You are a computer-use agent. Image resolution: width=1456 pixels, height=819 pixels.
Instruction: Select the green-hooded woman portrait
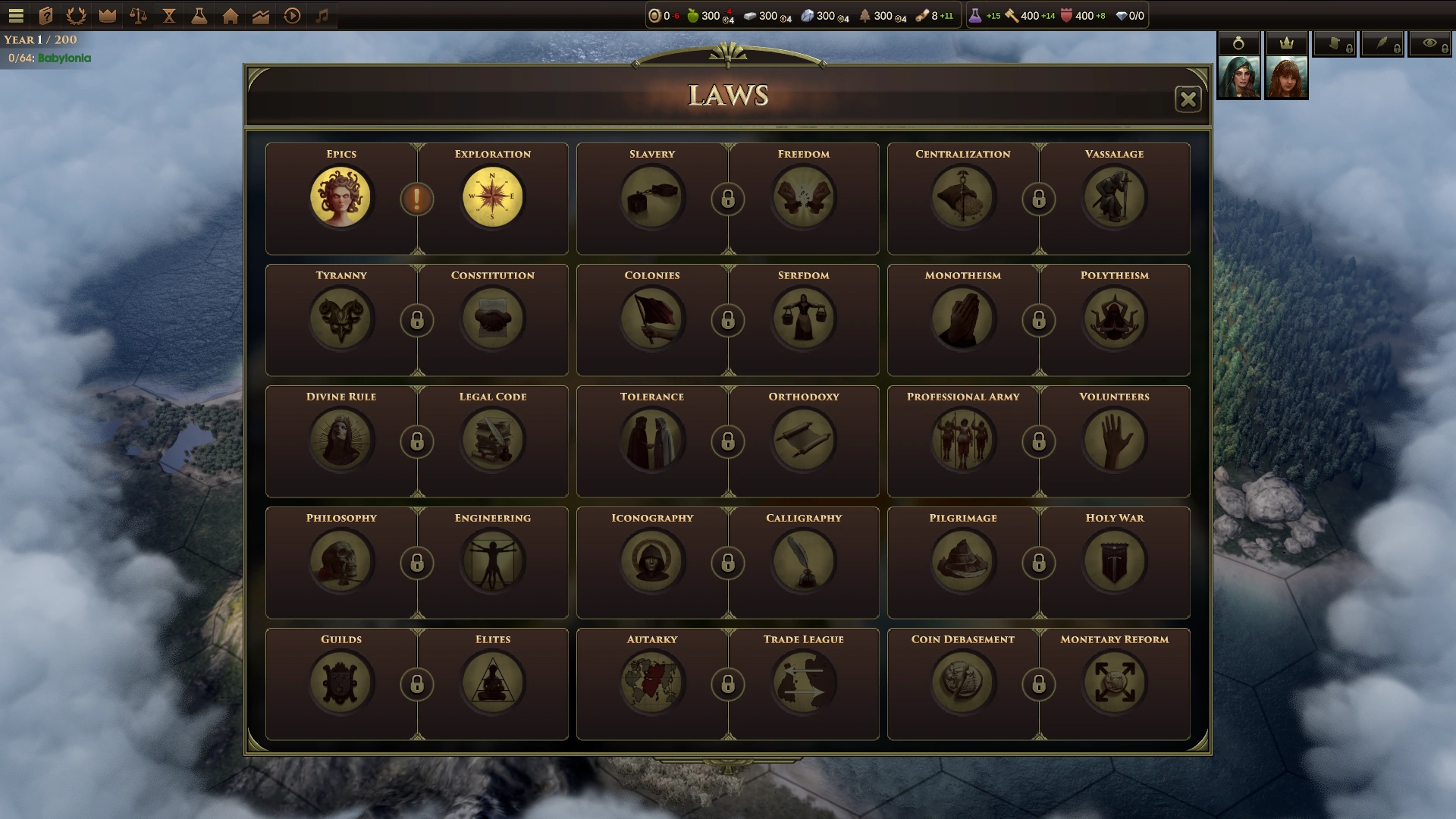(x=1238, y=78)
